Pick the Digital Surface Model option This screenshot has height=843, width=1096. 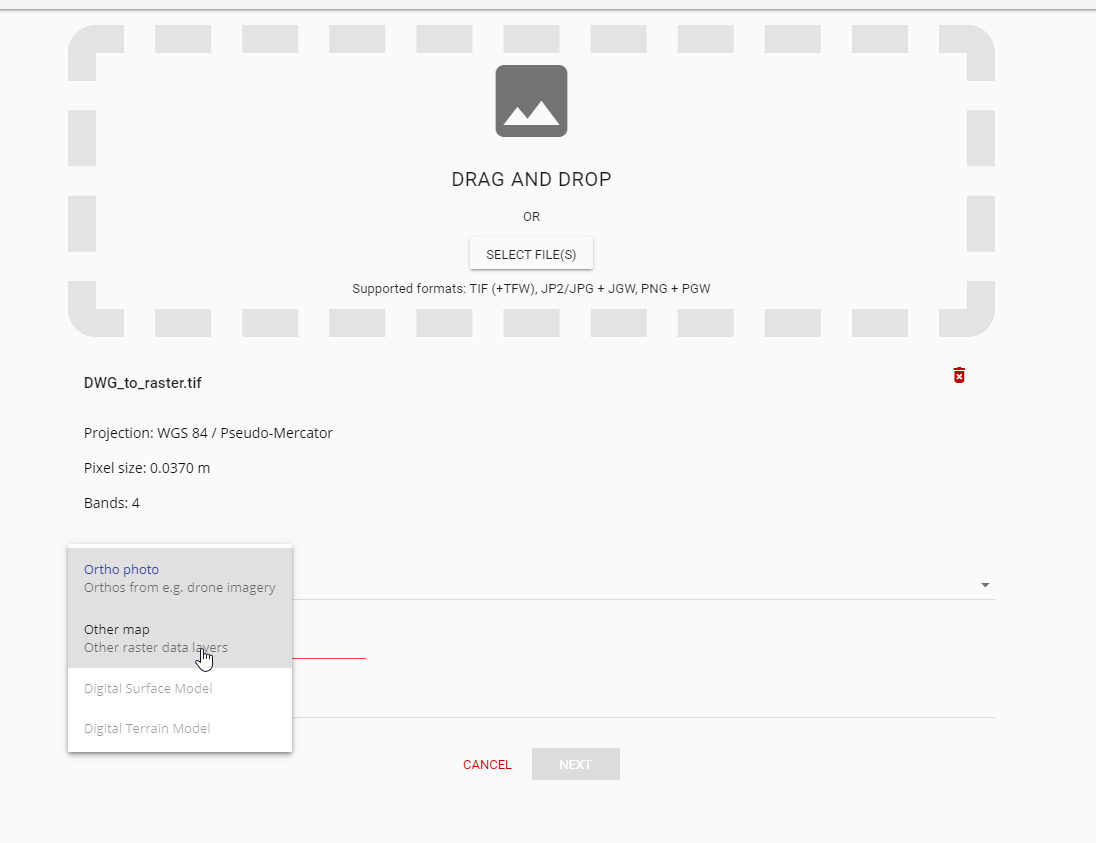(180, 689)
